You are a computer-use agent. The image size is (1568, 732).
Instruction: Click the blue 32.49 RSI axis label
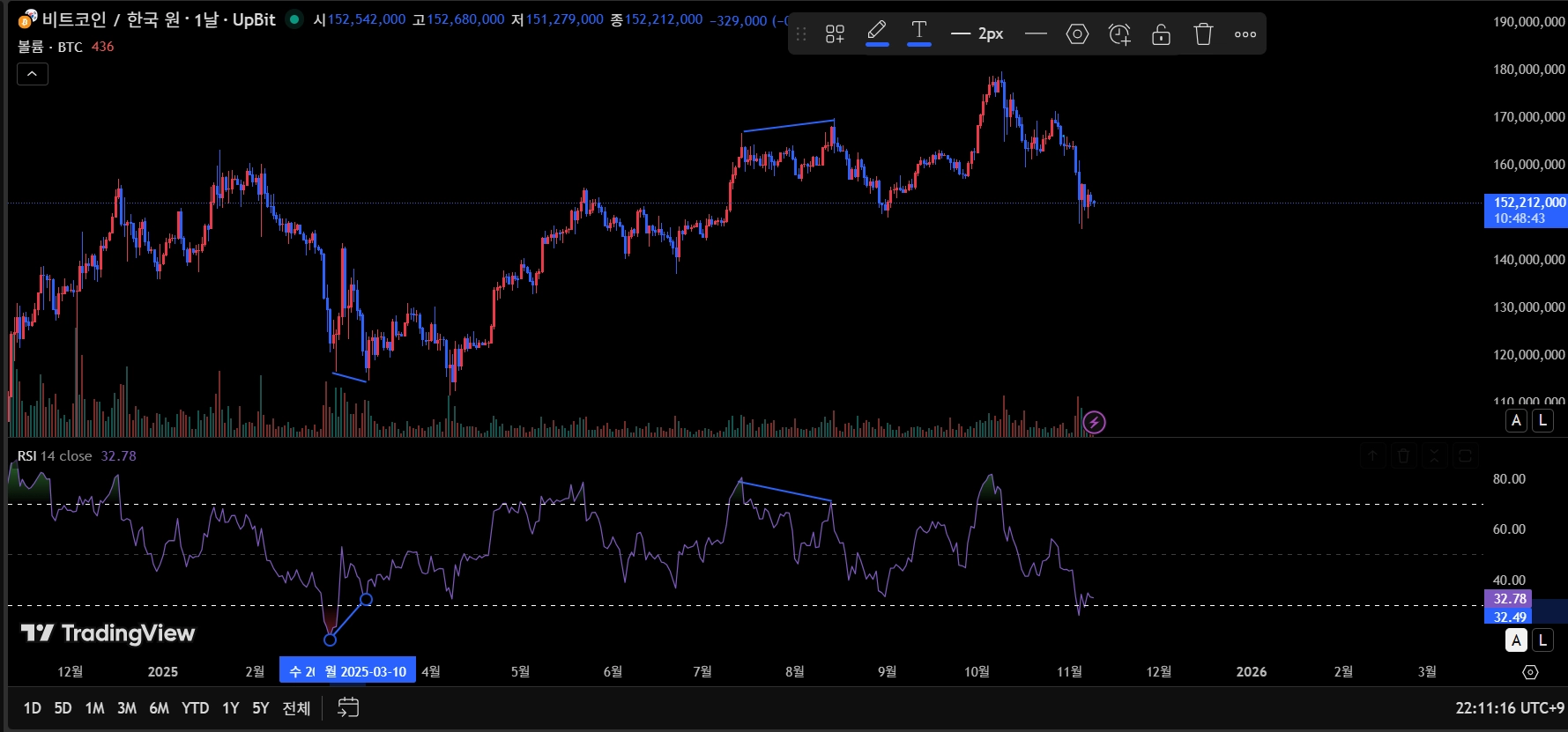pos(1509,617)
